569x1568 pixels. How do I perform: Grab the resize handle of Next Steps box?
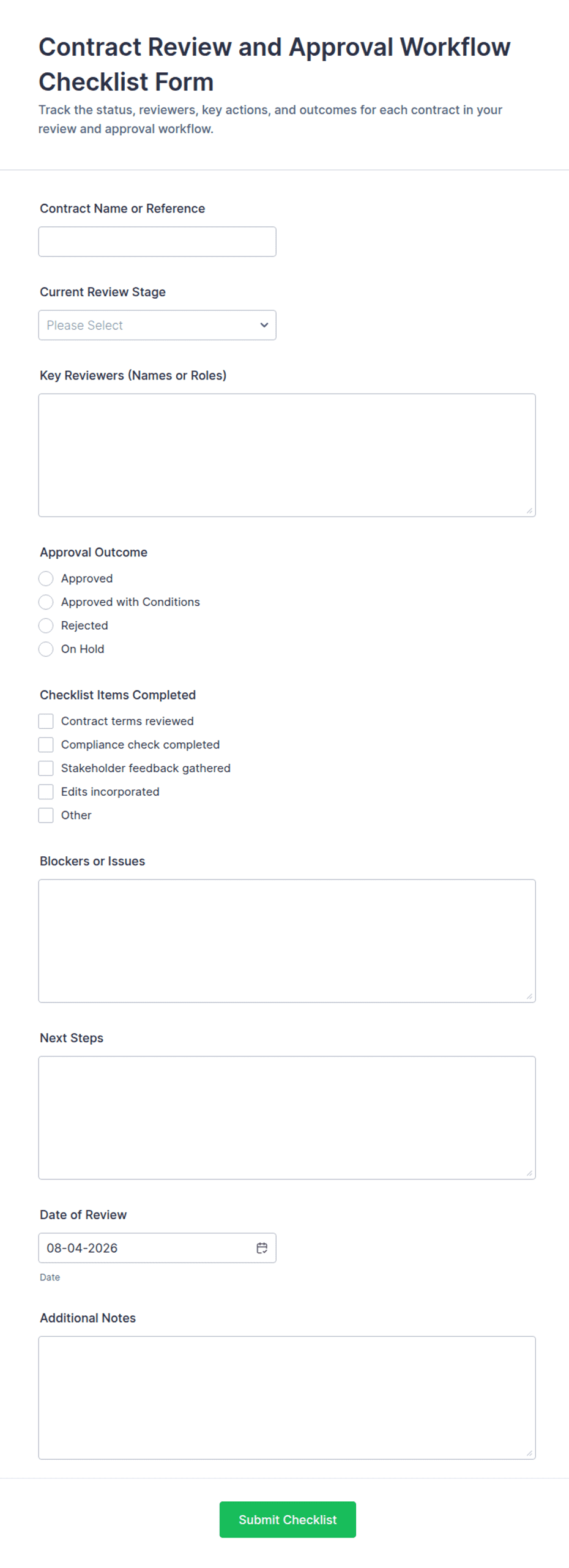[529, 1173]
